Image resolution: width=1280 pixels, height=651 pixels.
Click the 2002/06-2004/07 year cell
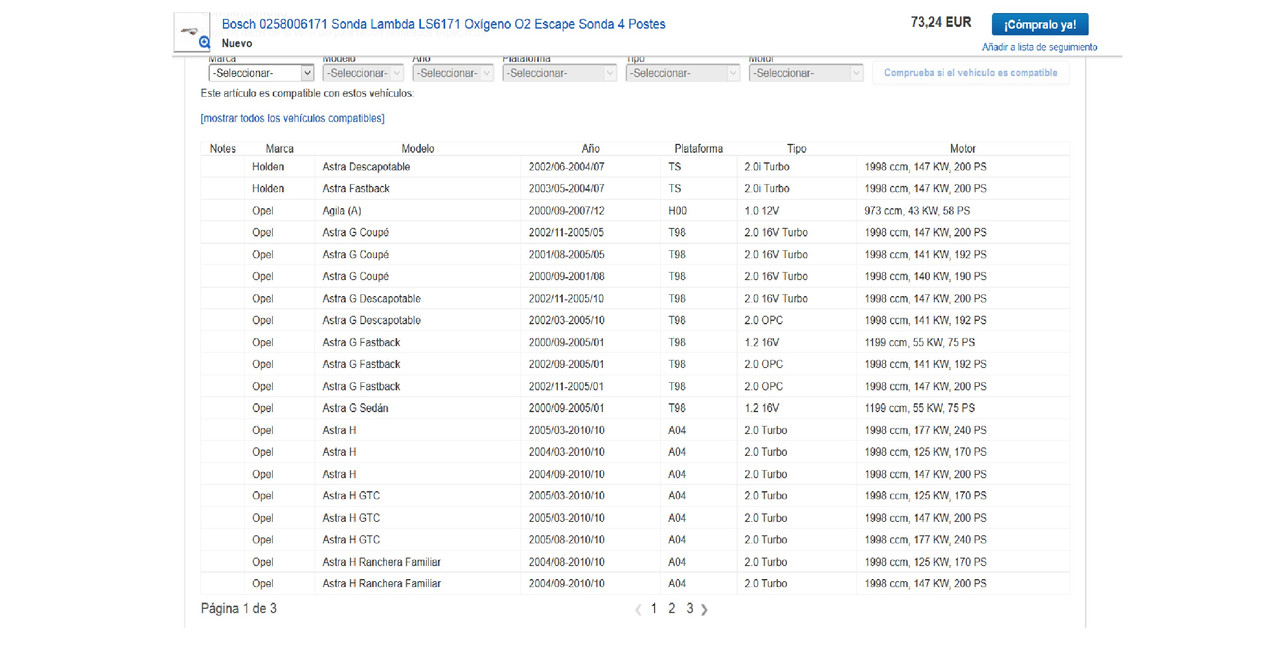pyautogui.click(x=567, y=167)
